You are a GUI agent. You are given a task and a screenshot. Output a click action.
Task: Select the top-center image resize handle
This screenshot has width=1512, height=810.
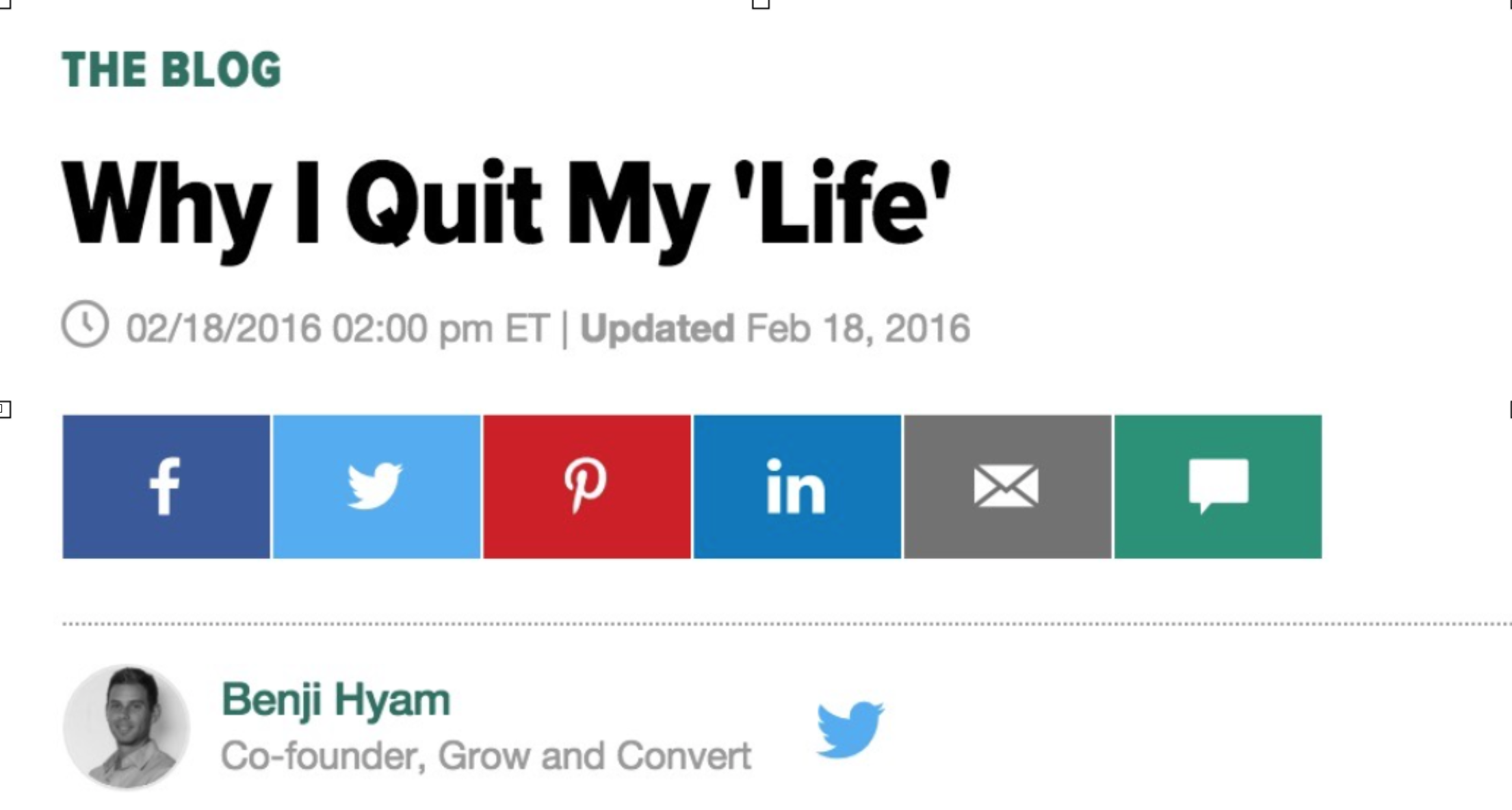761,3
